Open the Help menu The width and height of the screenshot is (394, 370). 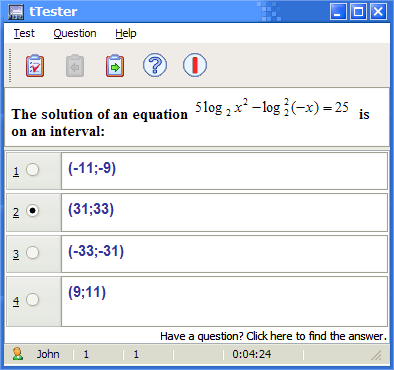click(126, 33)
